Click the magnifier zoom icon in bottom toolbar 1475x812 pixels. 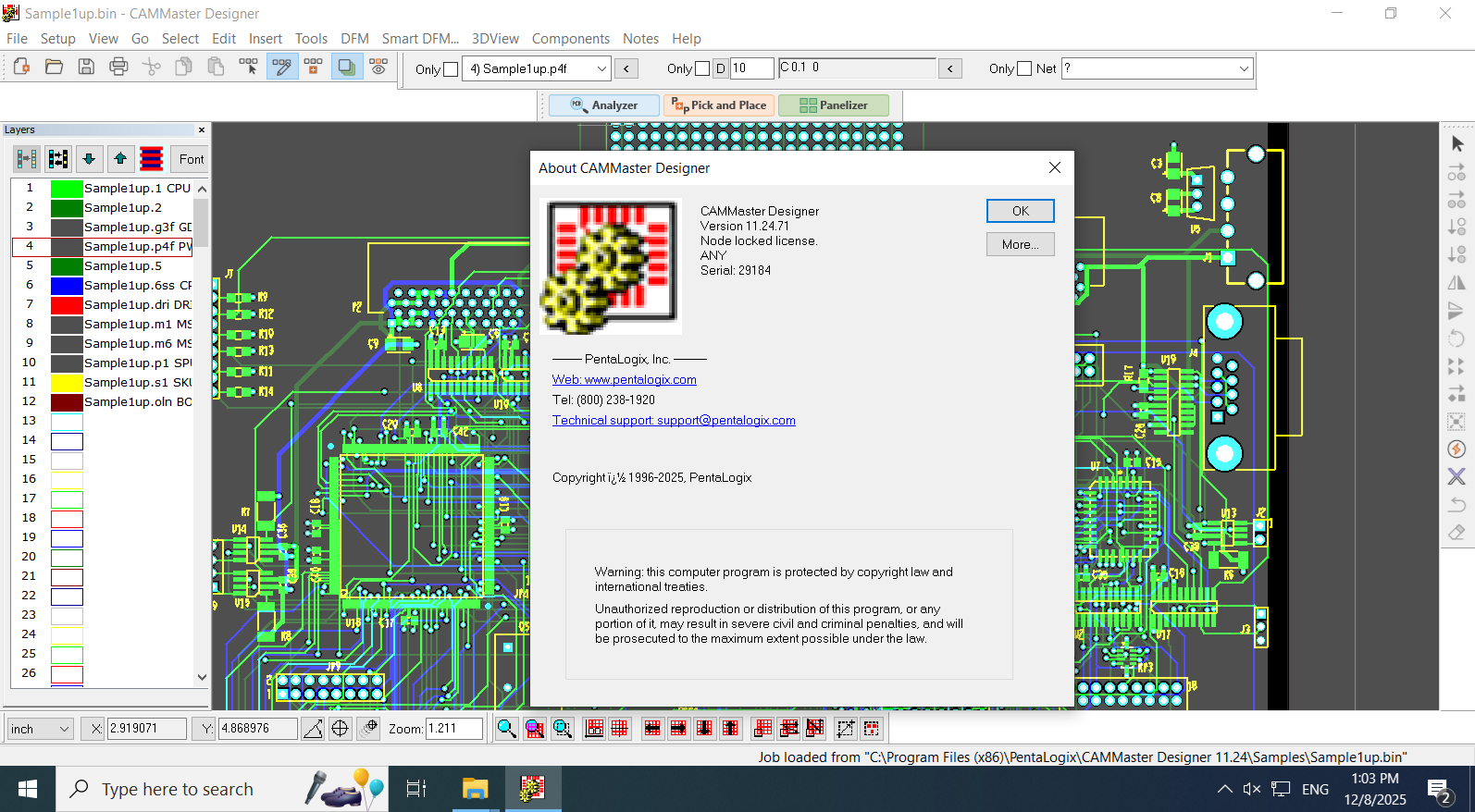point(506,729)
